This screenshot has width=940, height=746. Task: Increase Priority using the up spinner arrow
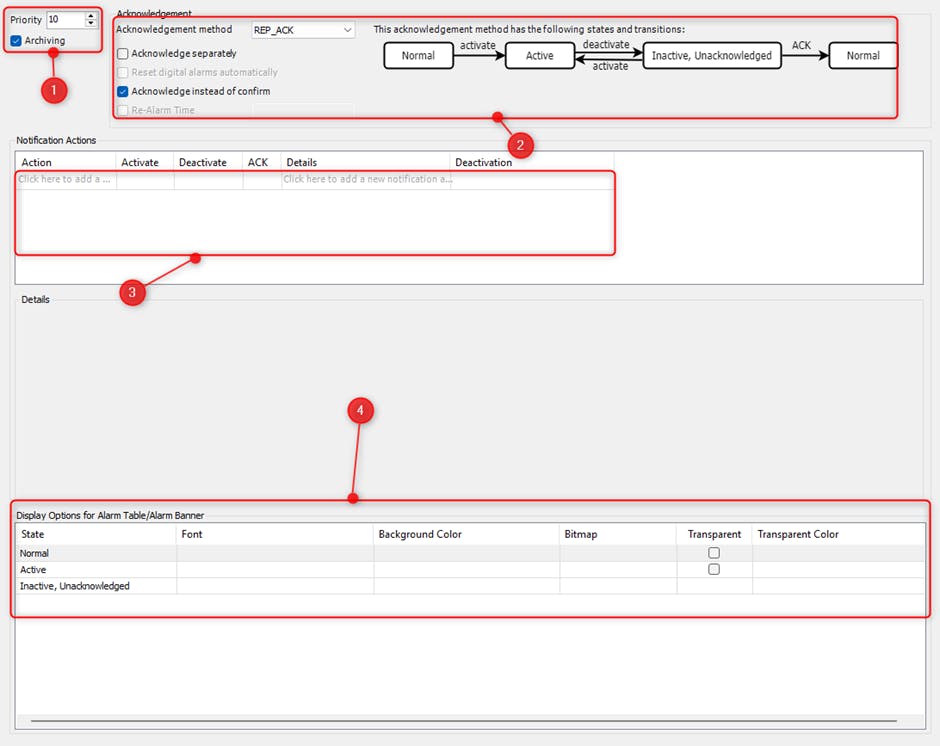click(x=91, y=16)
